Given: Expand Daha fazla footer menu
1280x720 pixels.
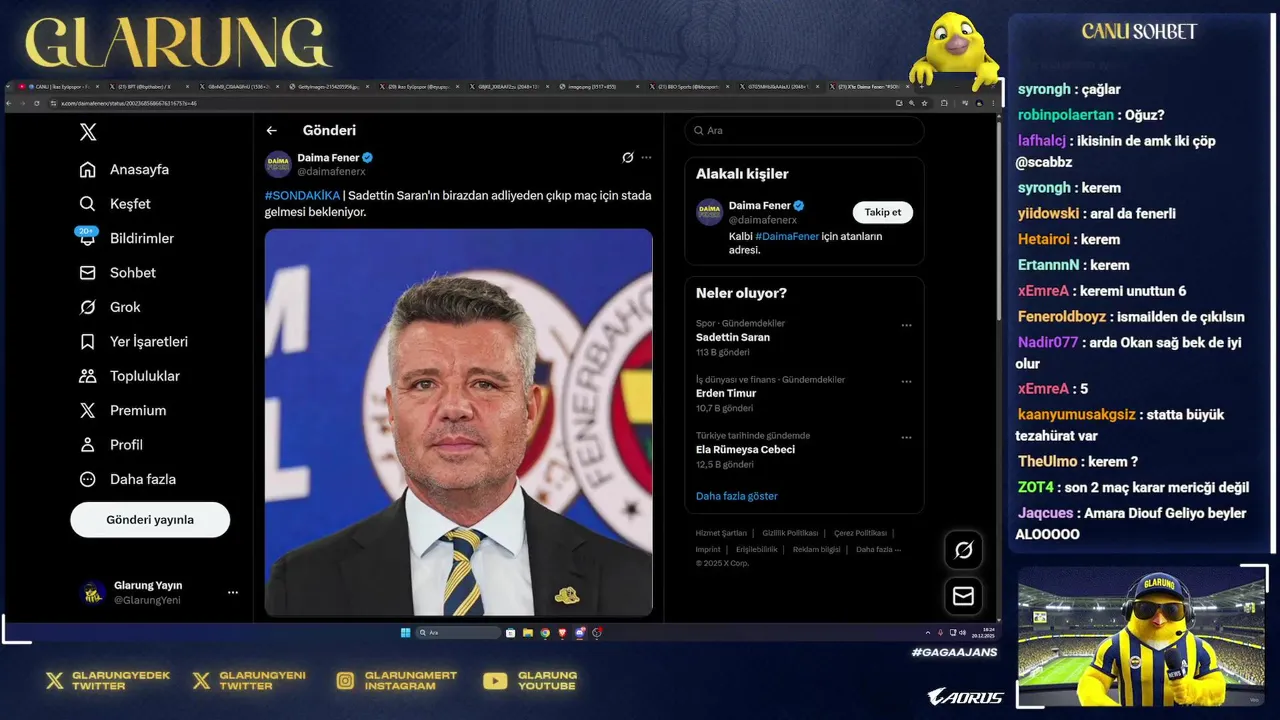Looking at the screenshot, I should (x=878, y=549).
